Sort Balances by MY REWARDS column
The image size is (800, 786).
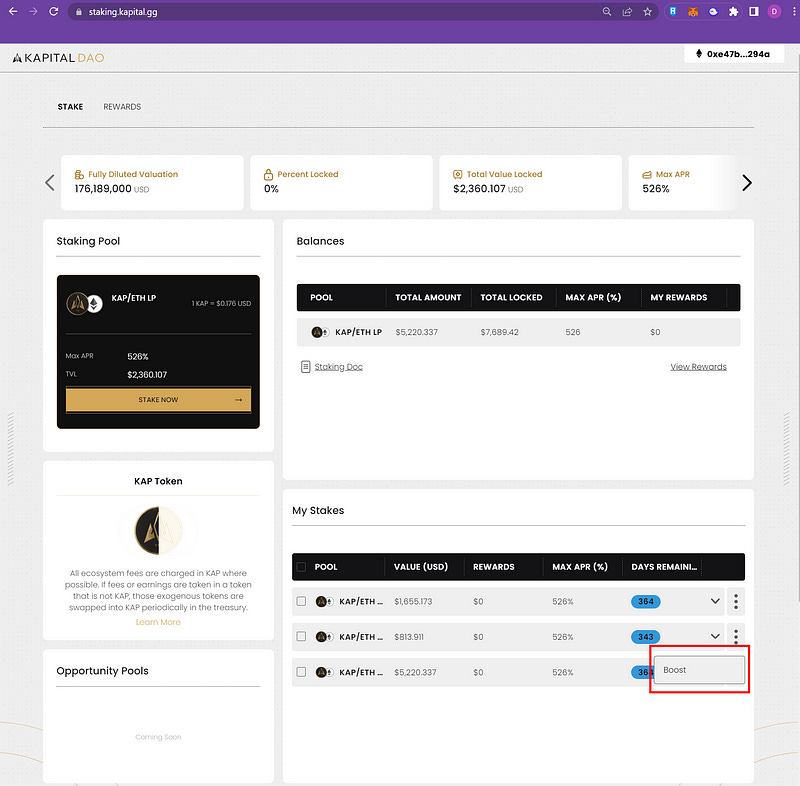(679, 297)
